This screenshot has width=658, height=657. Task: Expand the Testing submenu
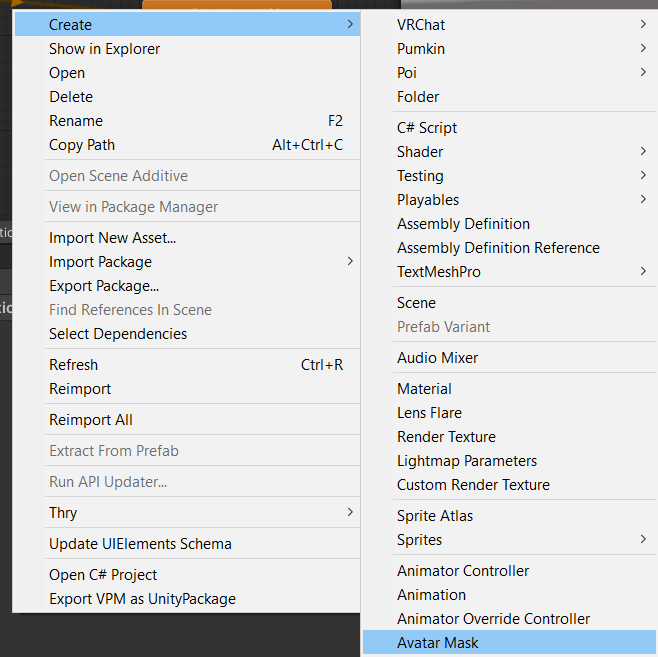(509, 175)
